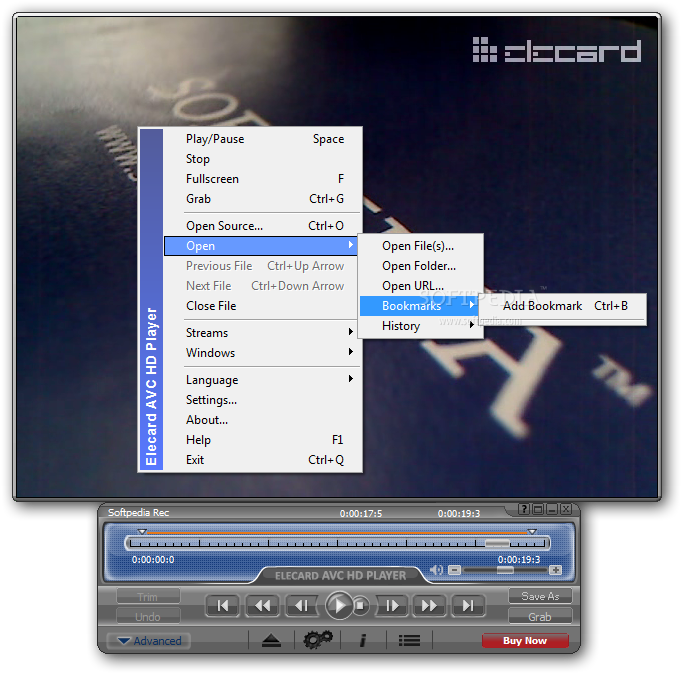Screen dimensions: 682x674
Task: Expand the Streams submenu
Action: (262, 333)
